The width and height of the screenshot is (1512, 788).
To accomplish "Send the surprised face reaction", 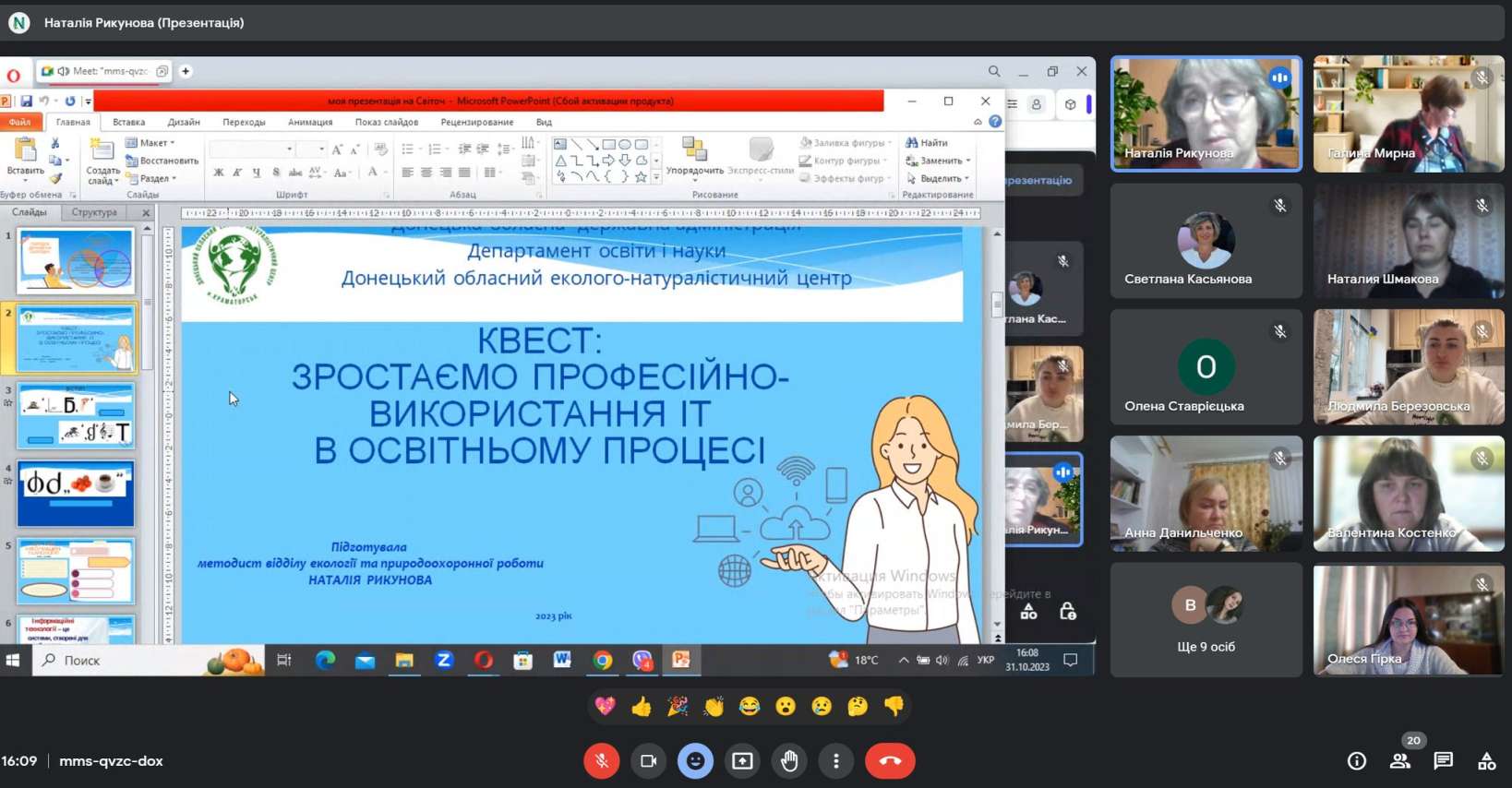I will click(786, 707).
